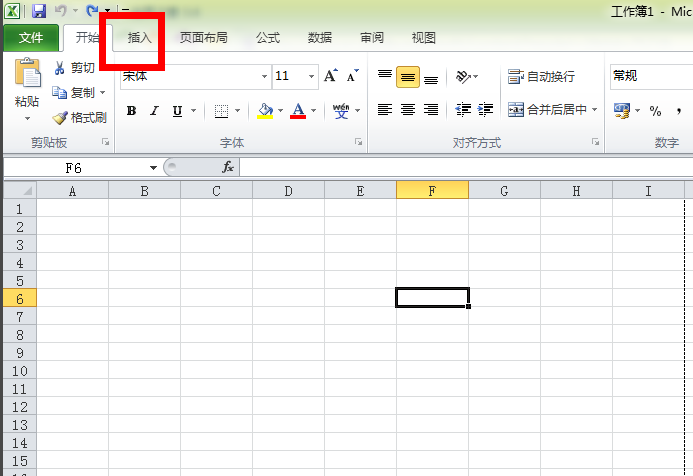
Task: Open the 常规 number format box
Action: [x=651, y=76]
